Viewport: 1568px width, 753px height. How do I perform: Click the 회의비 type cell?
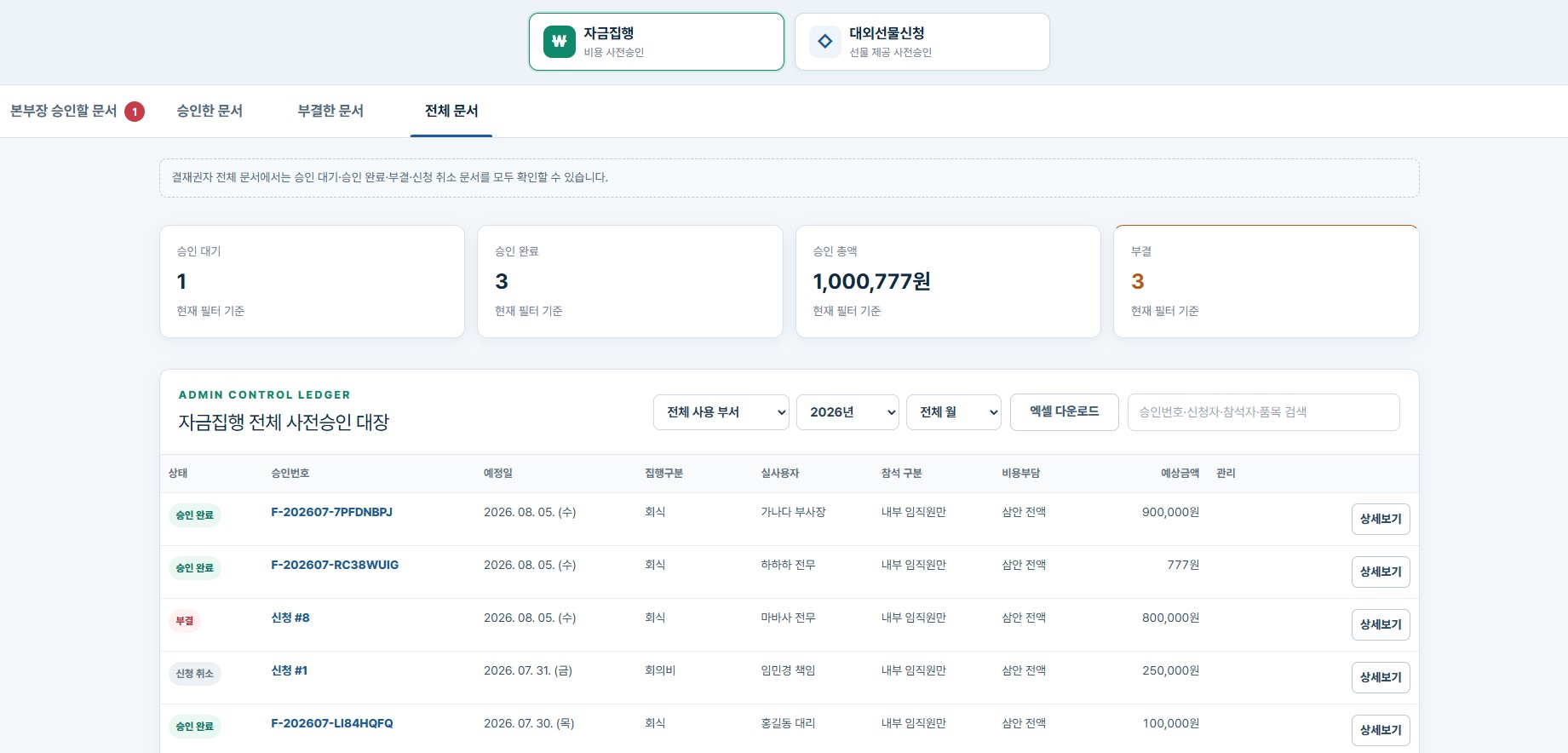[x=660, y=670]
